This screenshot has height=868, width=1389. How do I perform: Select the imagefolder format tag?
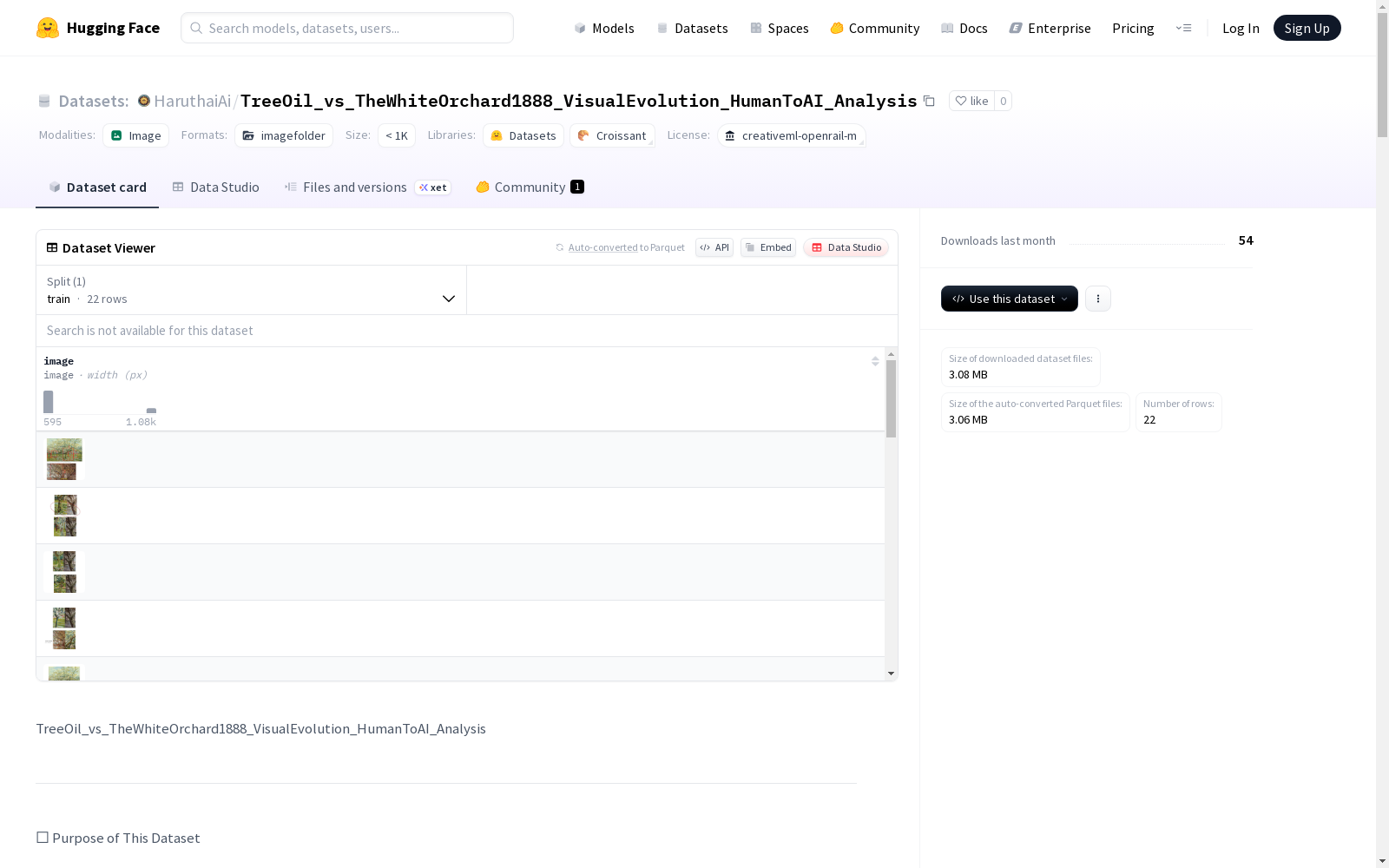(x=284, y=135)
